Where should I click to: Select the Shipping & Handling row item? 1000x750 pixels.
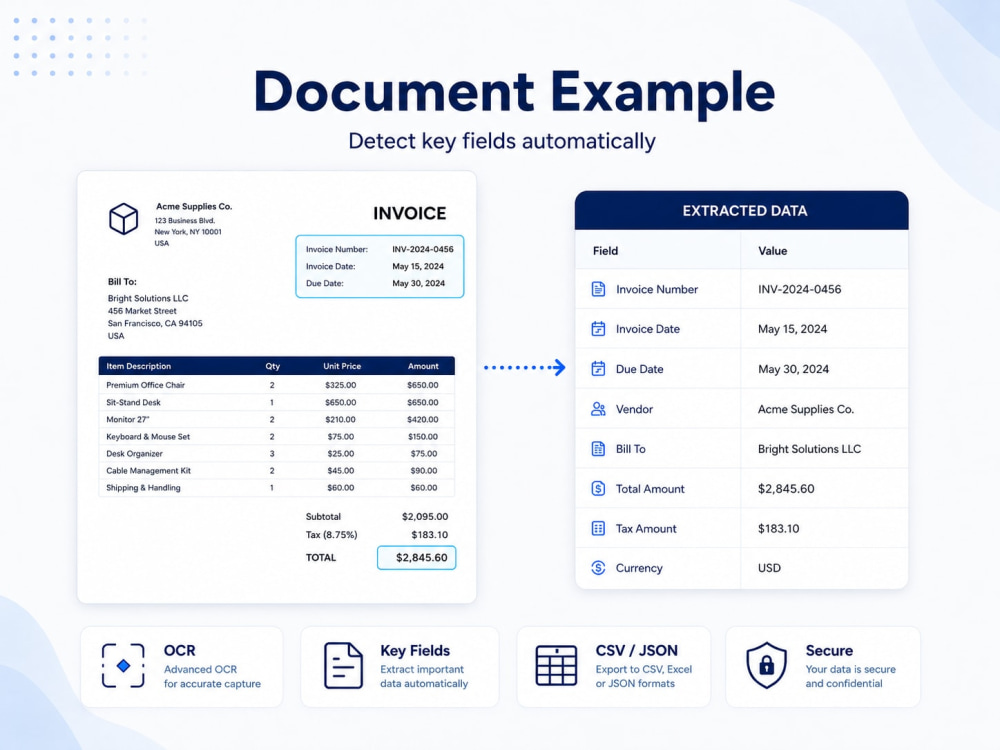143,488
